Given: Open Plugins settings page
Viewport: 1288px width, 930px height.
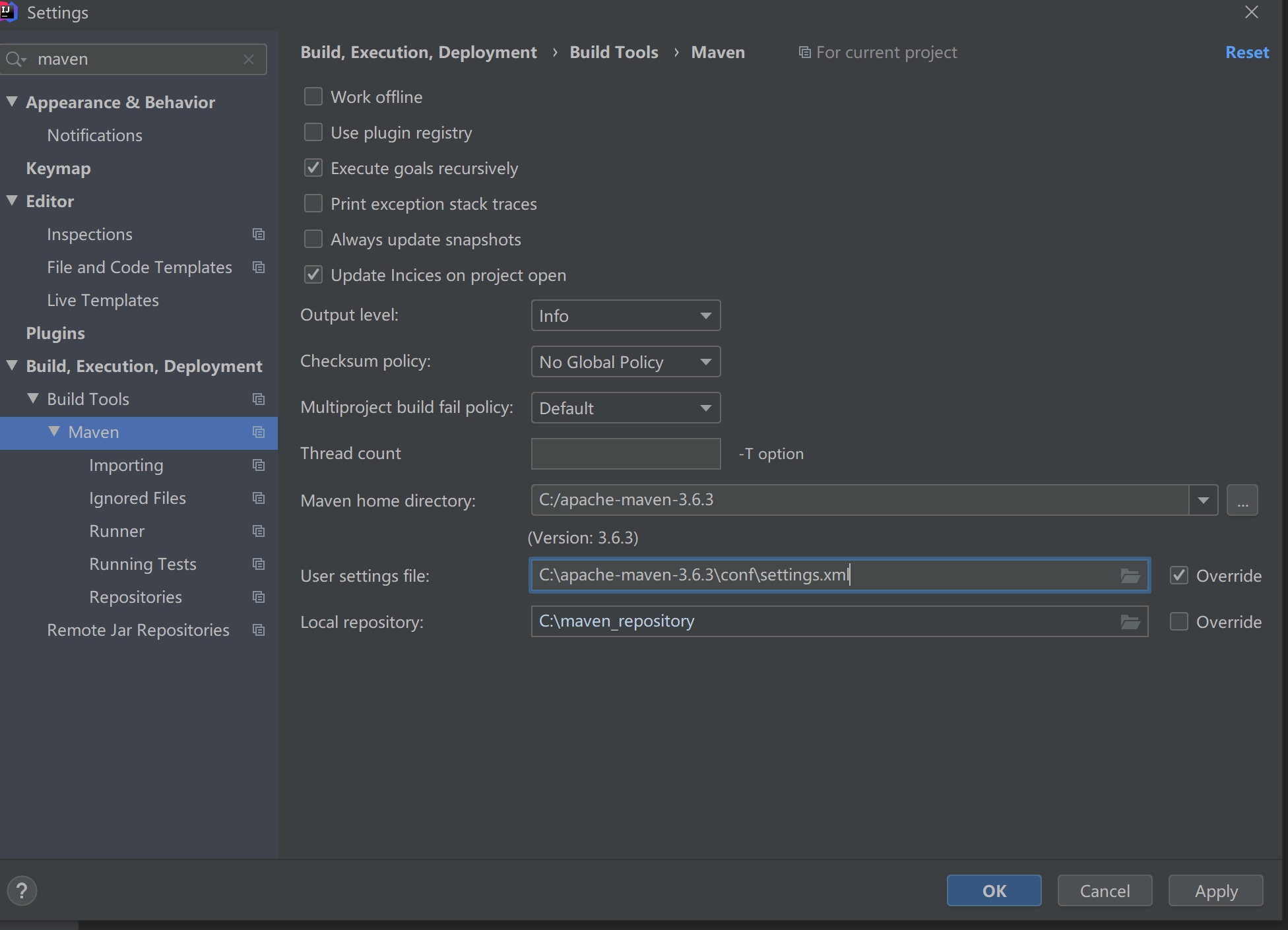Looking at the screenshot, I should [x=55, y=333].
